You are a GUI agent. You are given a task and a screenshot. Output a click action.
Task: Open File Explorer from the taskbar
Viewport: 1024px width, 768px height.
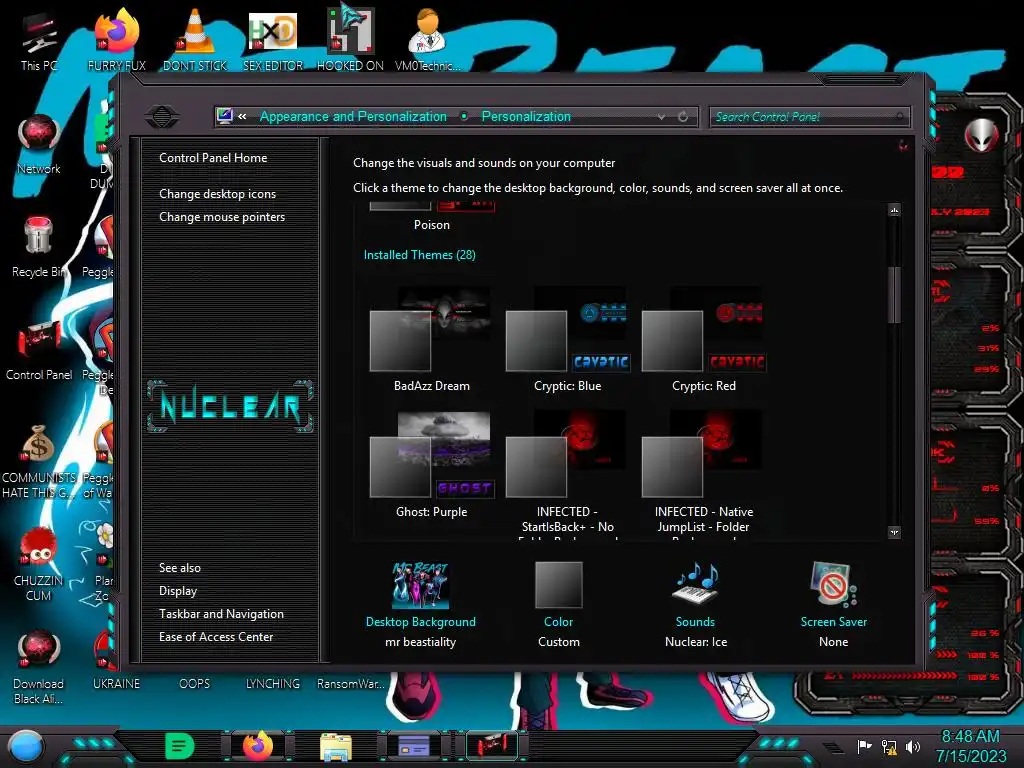336,746
